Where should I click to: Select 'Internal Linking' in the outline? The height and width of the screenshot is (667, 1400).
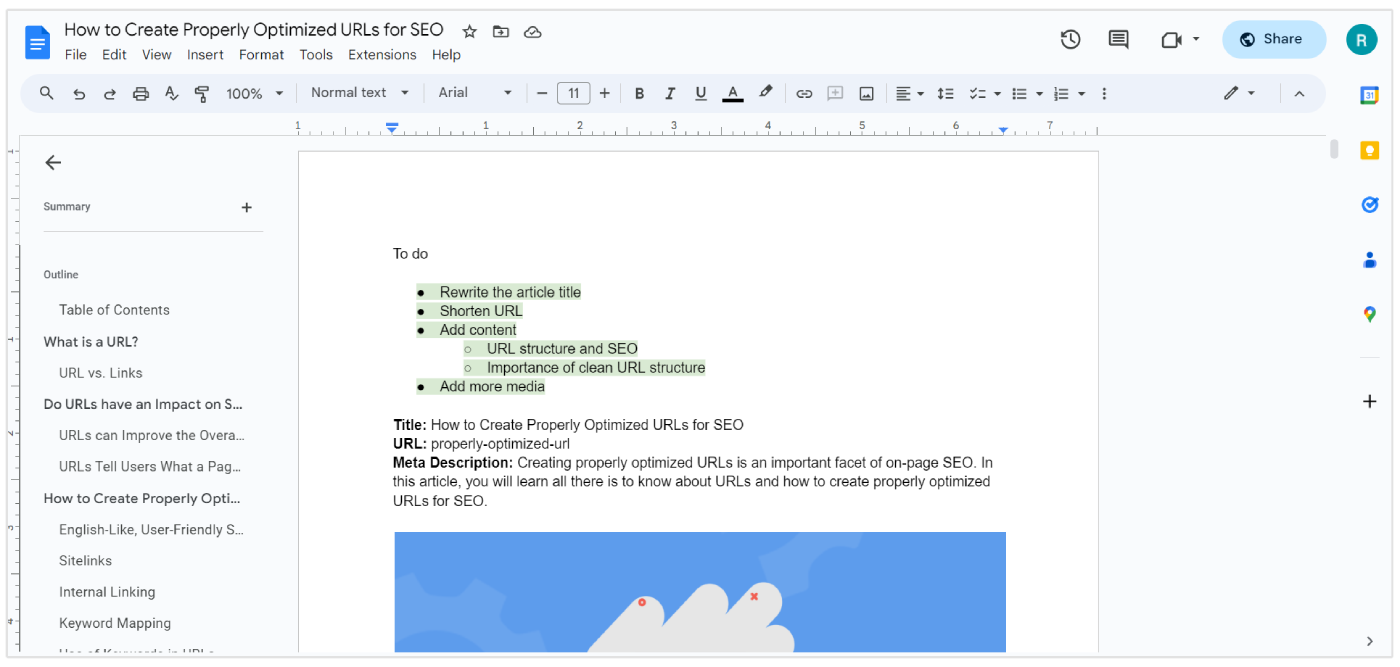pos(107,591)
